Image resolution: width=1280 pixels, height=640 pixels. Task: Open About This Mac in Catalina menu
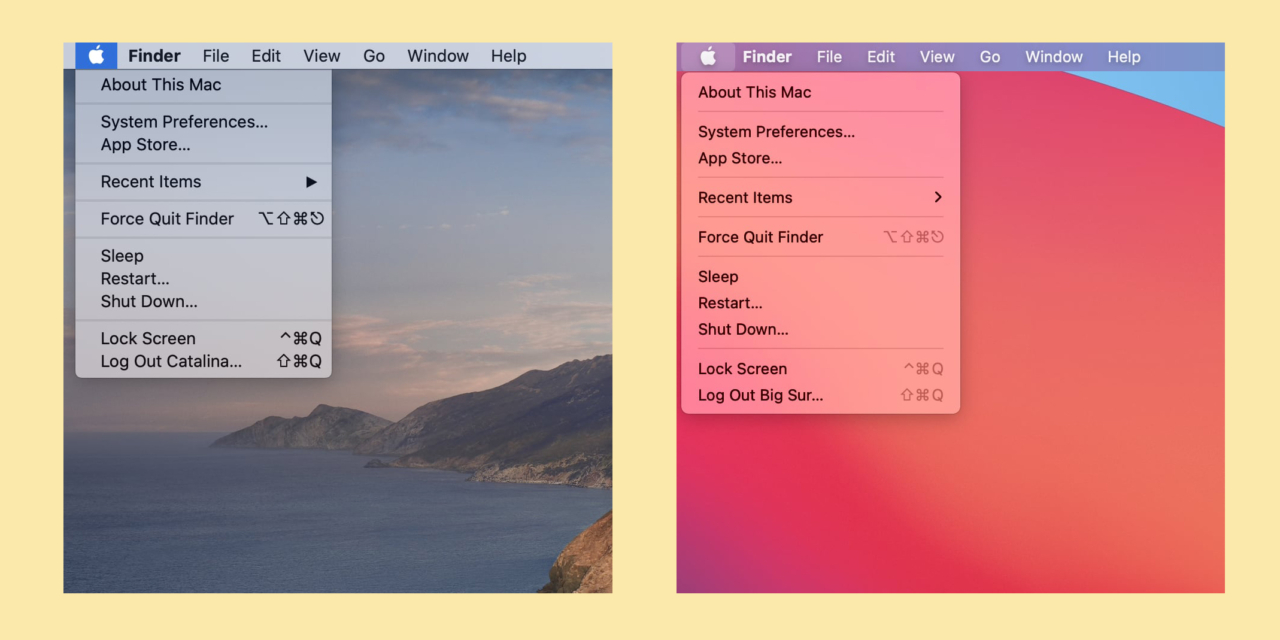161,85
